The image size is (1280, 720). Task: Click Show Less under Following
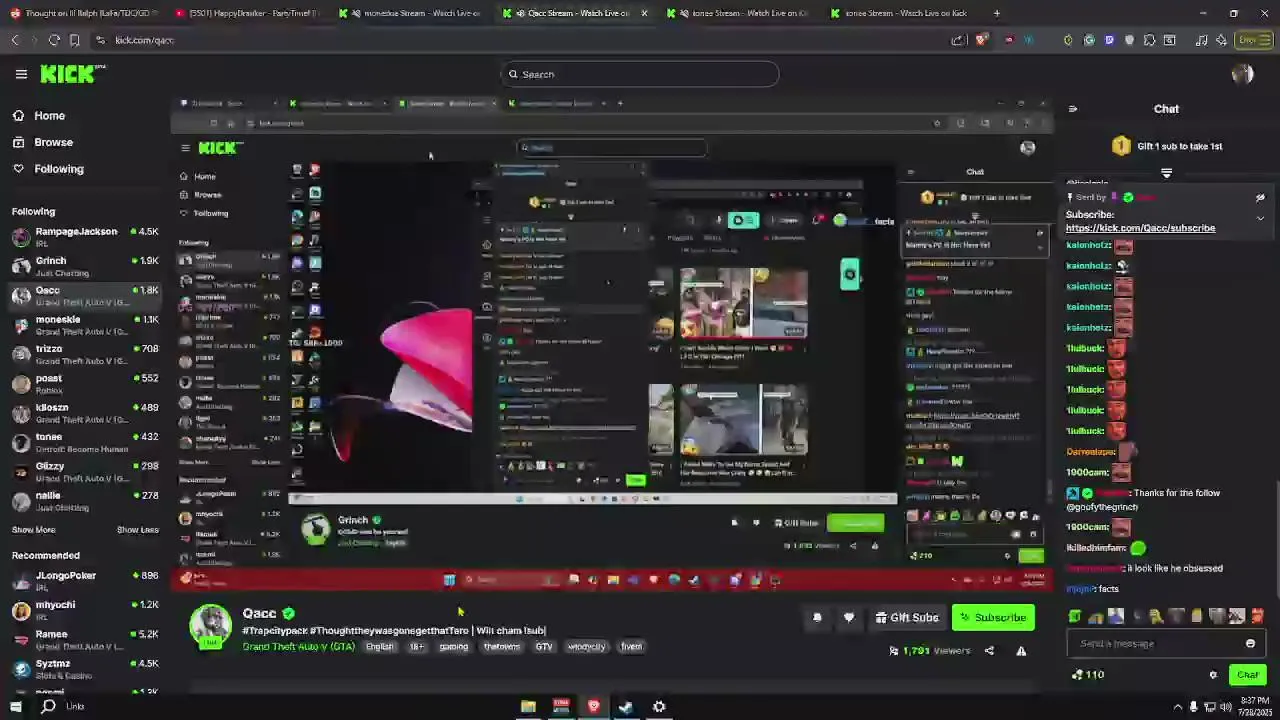tap(137, 530)
